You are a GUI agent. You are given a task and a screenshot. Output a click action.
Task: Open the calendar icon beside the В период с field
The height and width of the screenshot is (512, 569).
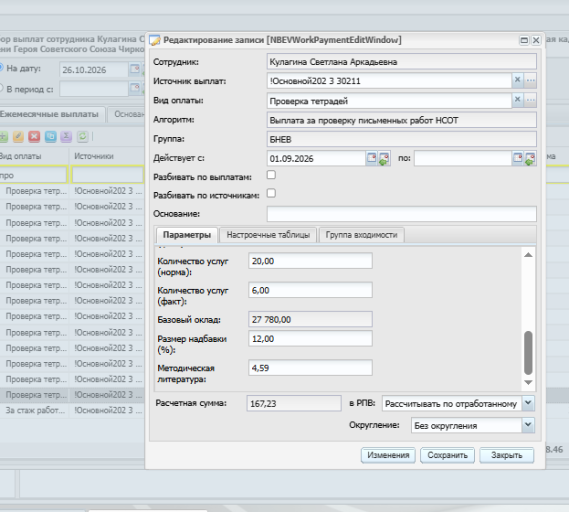(x=135, y=88)
